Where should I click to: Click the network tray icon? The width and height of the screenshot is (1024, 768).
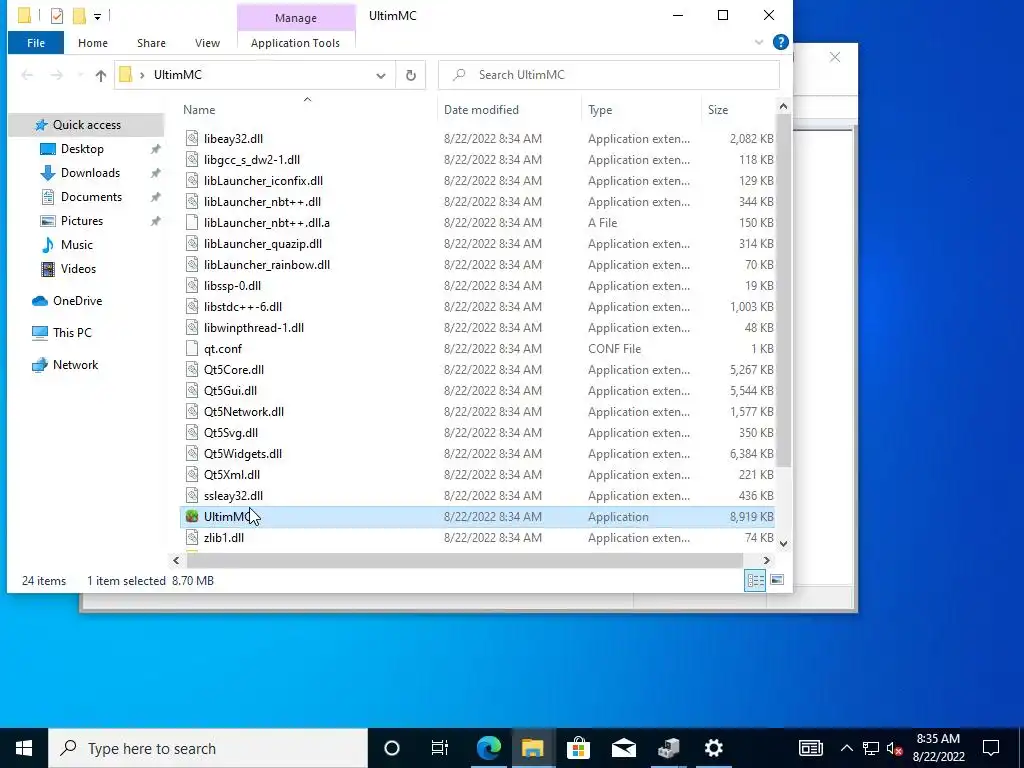tap(871, 748)
